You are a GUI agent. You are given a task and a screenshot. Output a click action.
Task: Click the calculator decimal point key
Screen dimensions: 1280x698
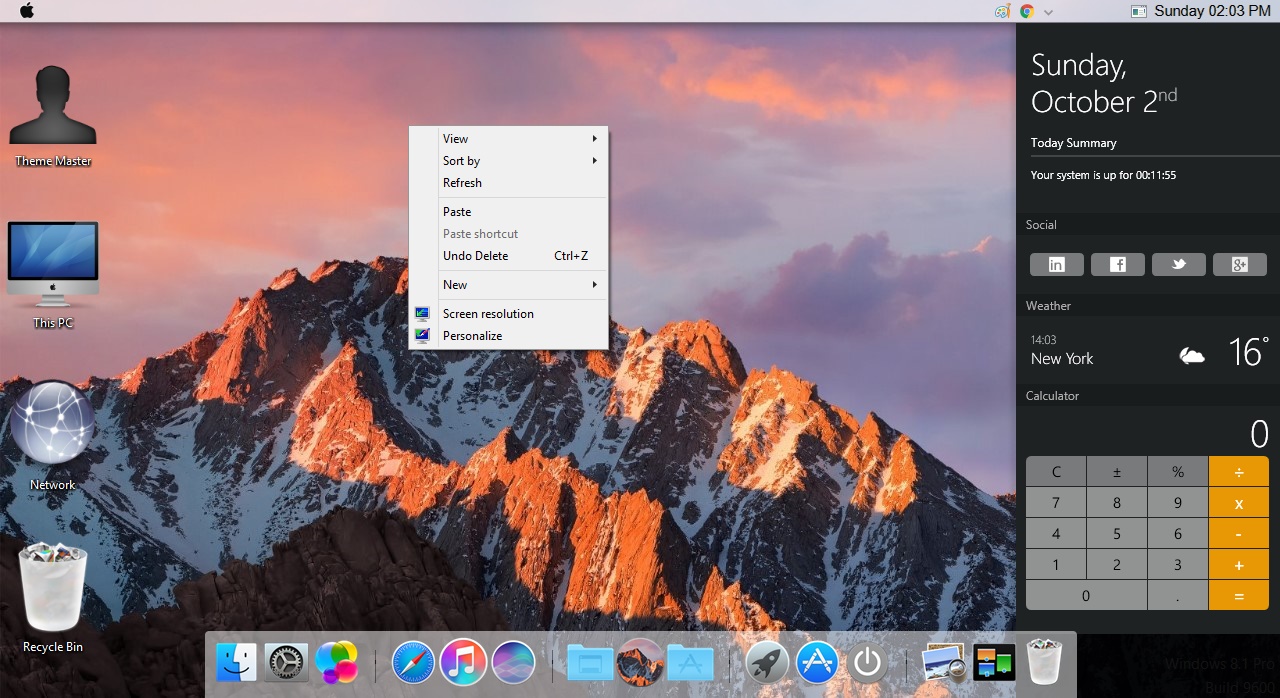(x=1178, y=595)
